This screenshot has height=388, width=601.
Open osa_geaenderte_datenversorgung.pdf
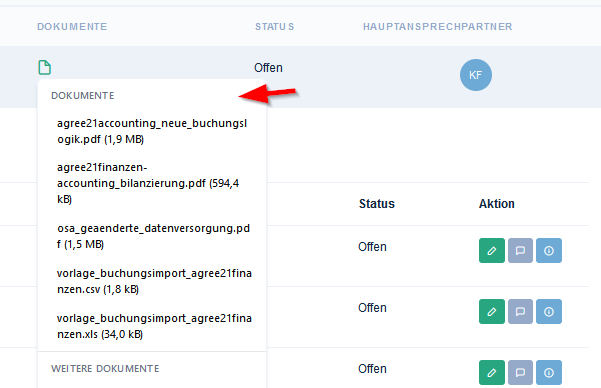pyautogui.click(x=153, y=236)
